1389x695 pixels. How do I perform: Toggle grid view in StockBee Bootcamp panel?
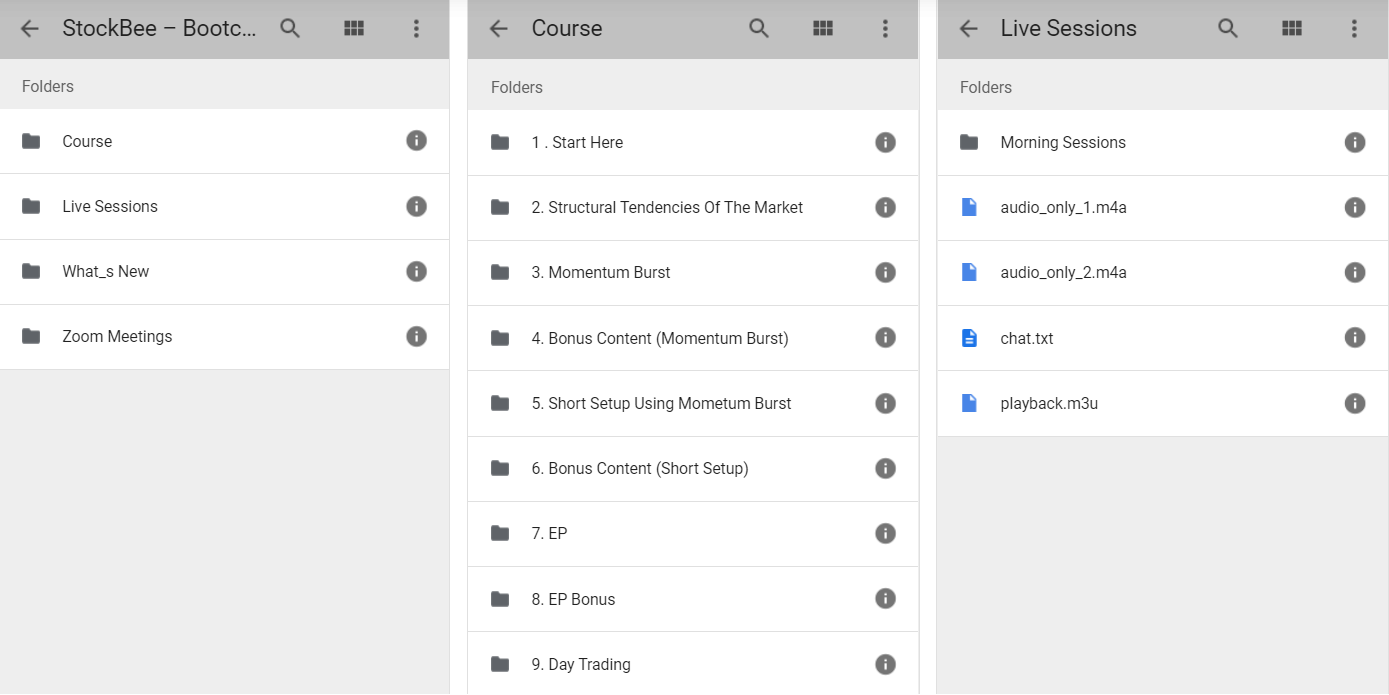354,29
